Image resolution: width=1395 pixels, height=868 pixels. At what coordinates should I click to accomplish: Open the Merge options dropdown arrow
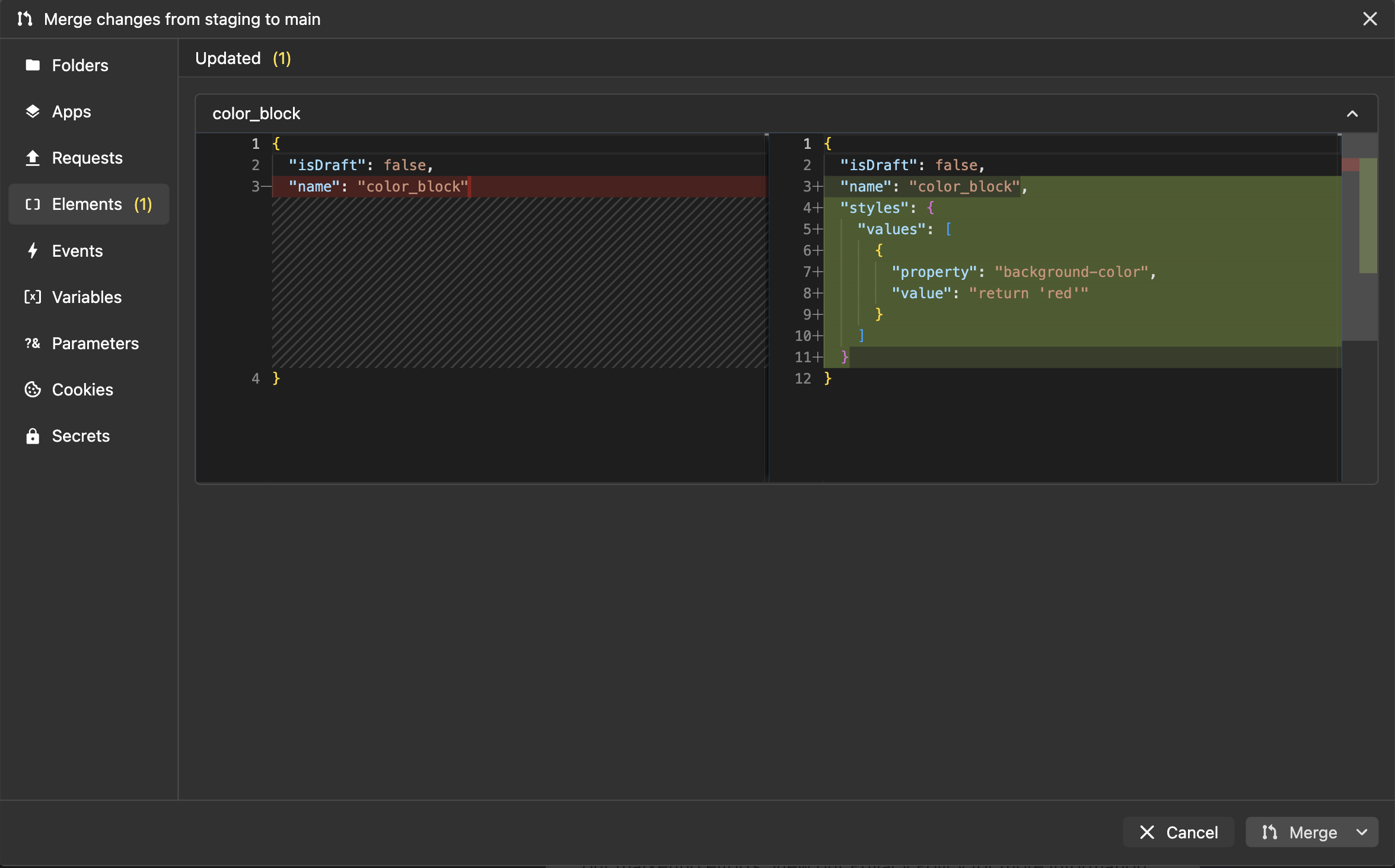1362,832
